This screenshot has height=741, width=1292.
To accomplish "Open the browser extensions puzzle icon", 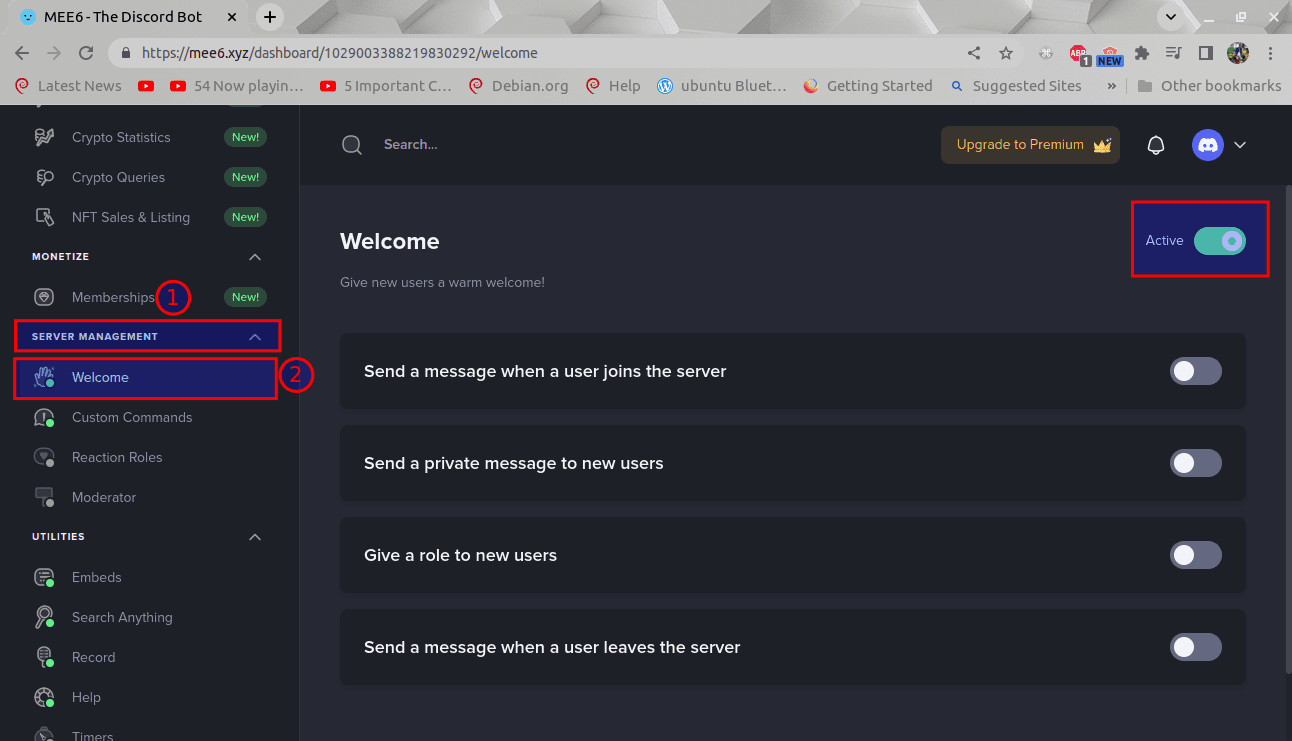I will point(1142,53).
